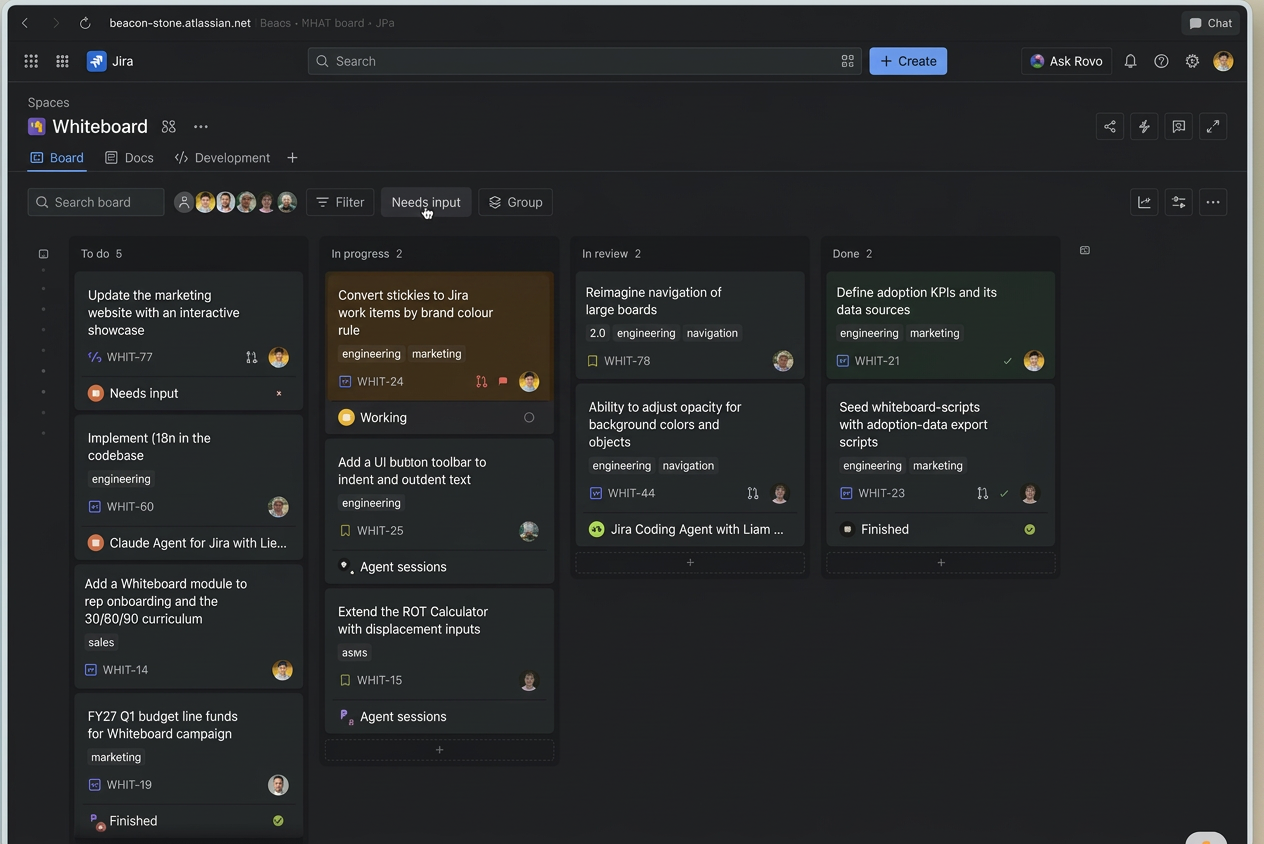This screenshot has height=844, width=1264.
Task: Click the assignee avatar on WHIT-78
Action: (x=783, y=361)
